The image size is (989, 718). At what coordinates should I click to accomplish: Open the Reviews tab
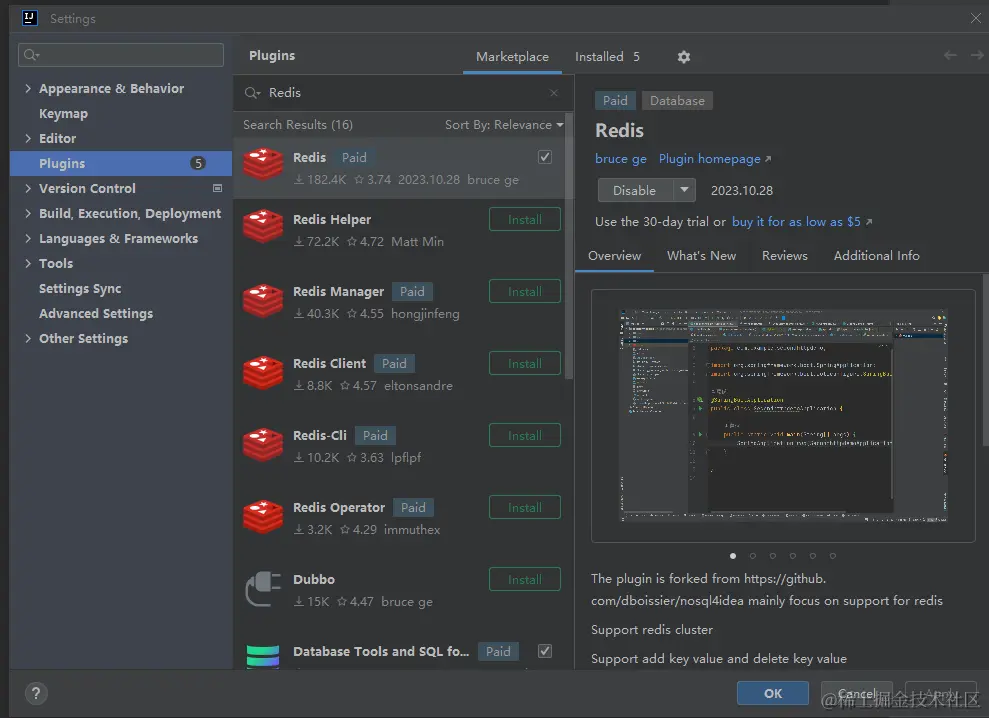pos(785,256)
